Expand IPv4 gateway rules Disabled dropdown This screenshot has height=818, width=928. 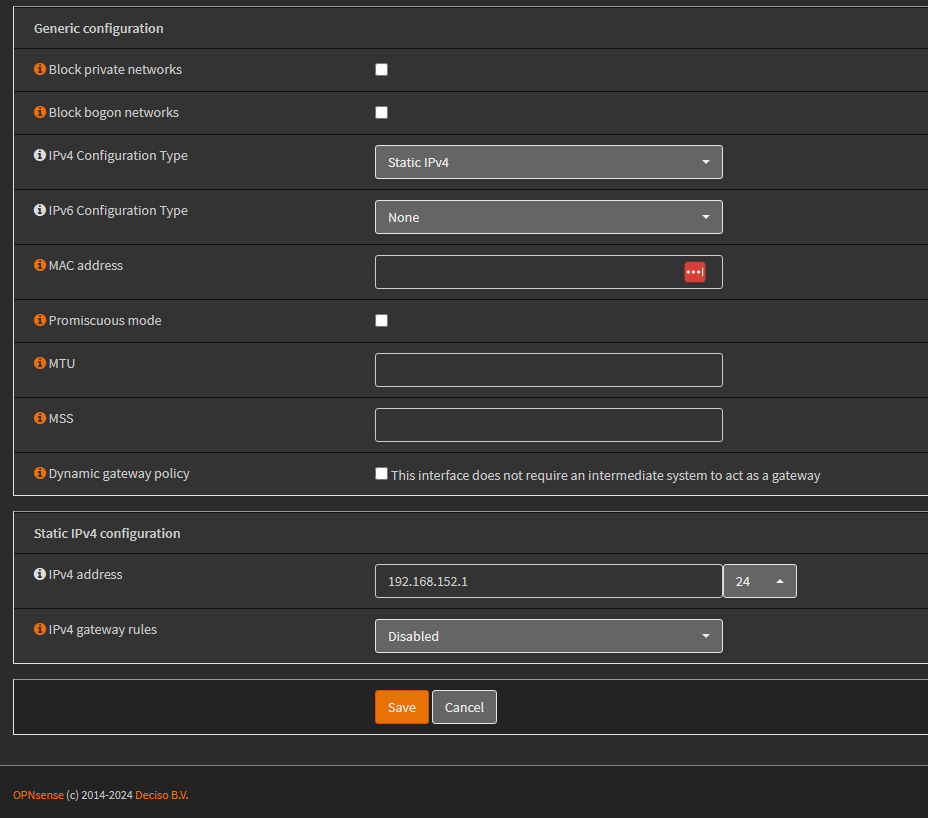click(549, 636)
